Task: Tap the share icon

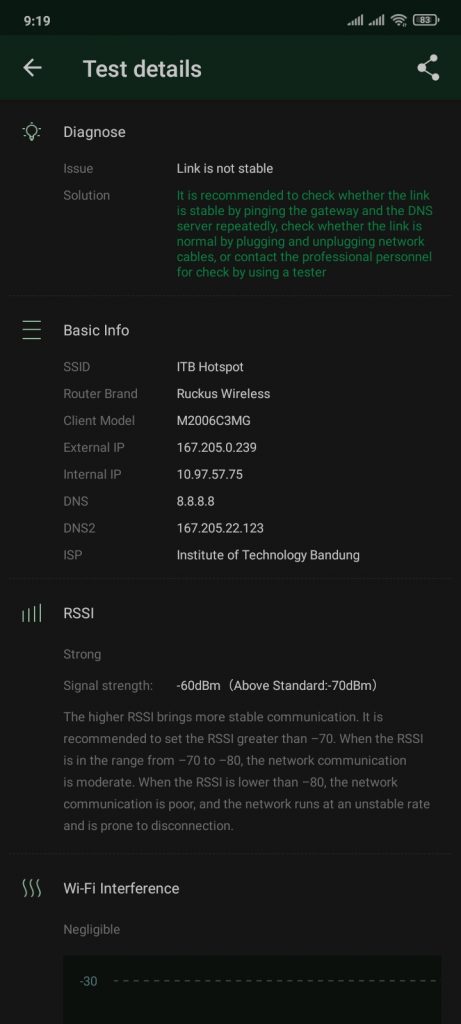Action: (x=428, y=68)
